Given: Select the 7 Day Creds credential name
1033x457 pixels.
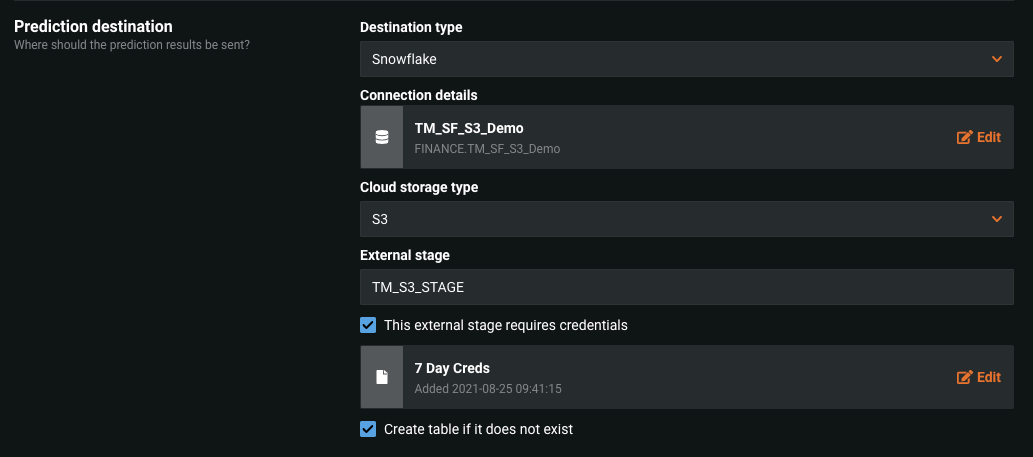Looking at the screenshot, I should click(452, 368).
